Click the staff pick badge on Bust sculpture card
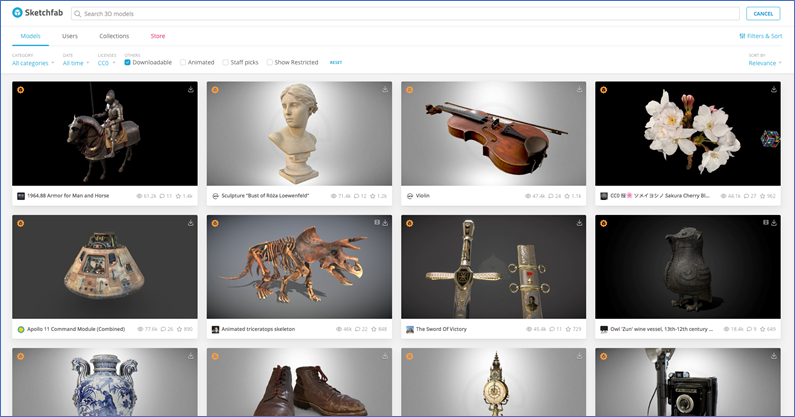The image size is (795, 417). point(215,89)
